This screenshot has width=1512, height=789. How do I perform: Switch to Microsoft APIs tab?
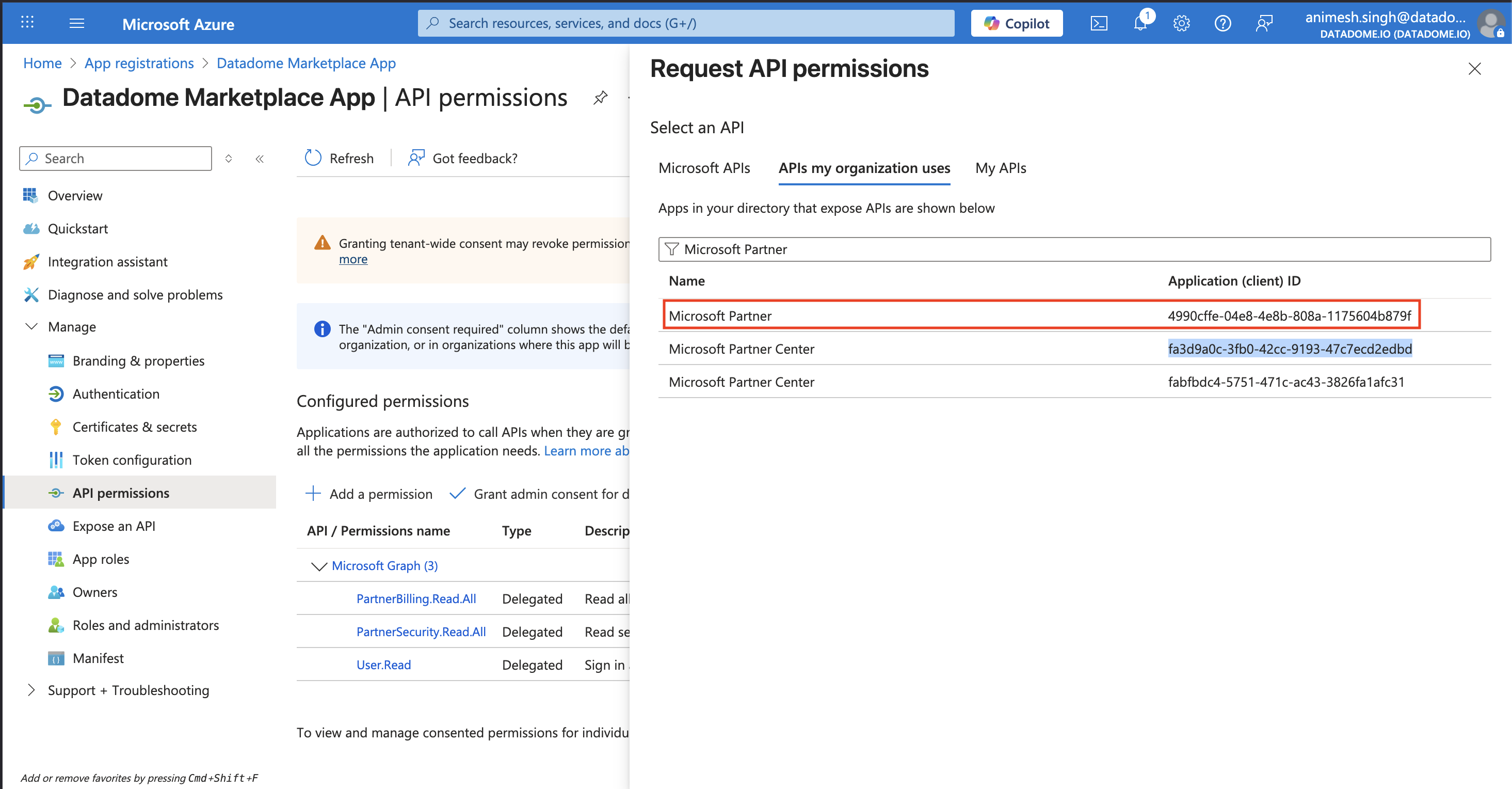704,168
